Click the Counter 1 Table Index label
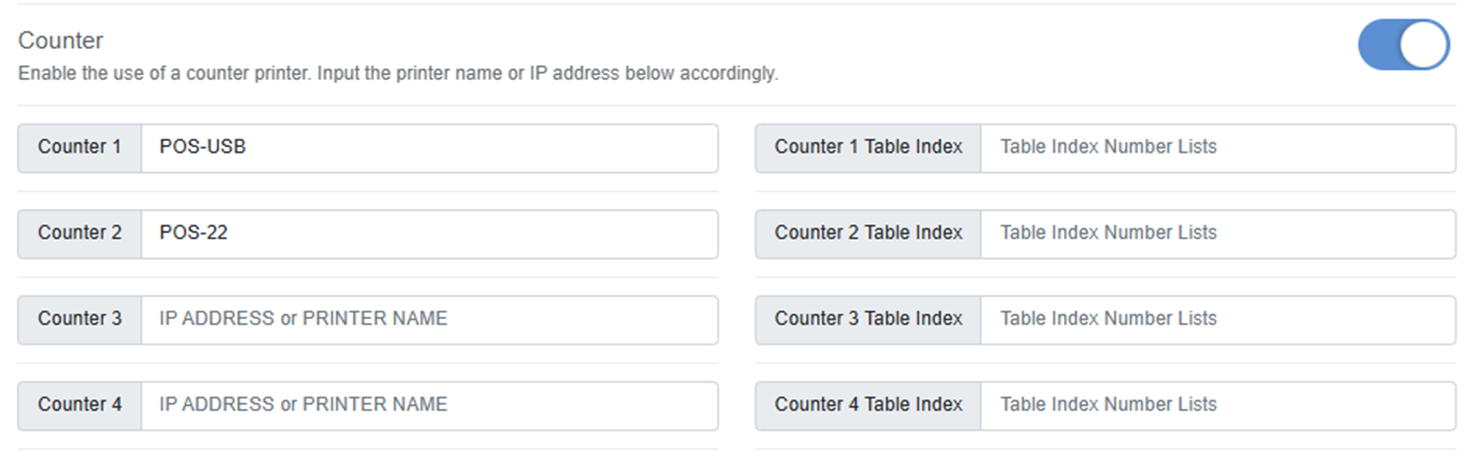Screen dimensions: 1477x456 click(x=868, y=148)
